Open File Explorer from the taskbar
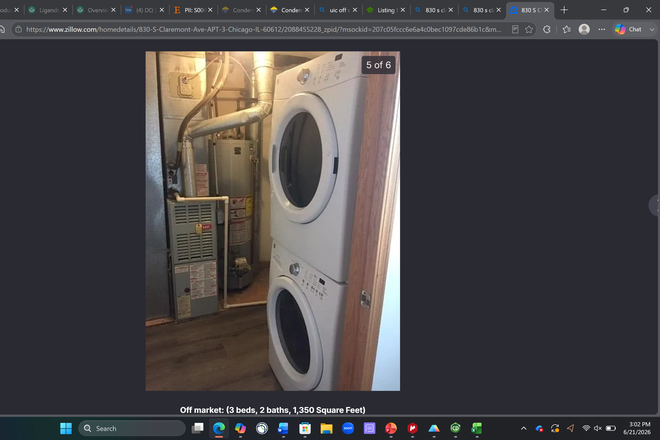Image resolution: width=660 pixels, height=440 pixels. [326, 428]
